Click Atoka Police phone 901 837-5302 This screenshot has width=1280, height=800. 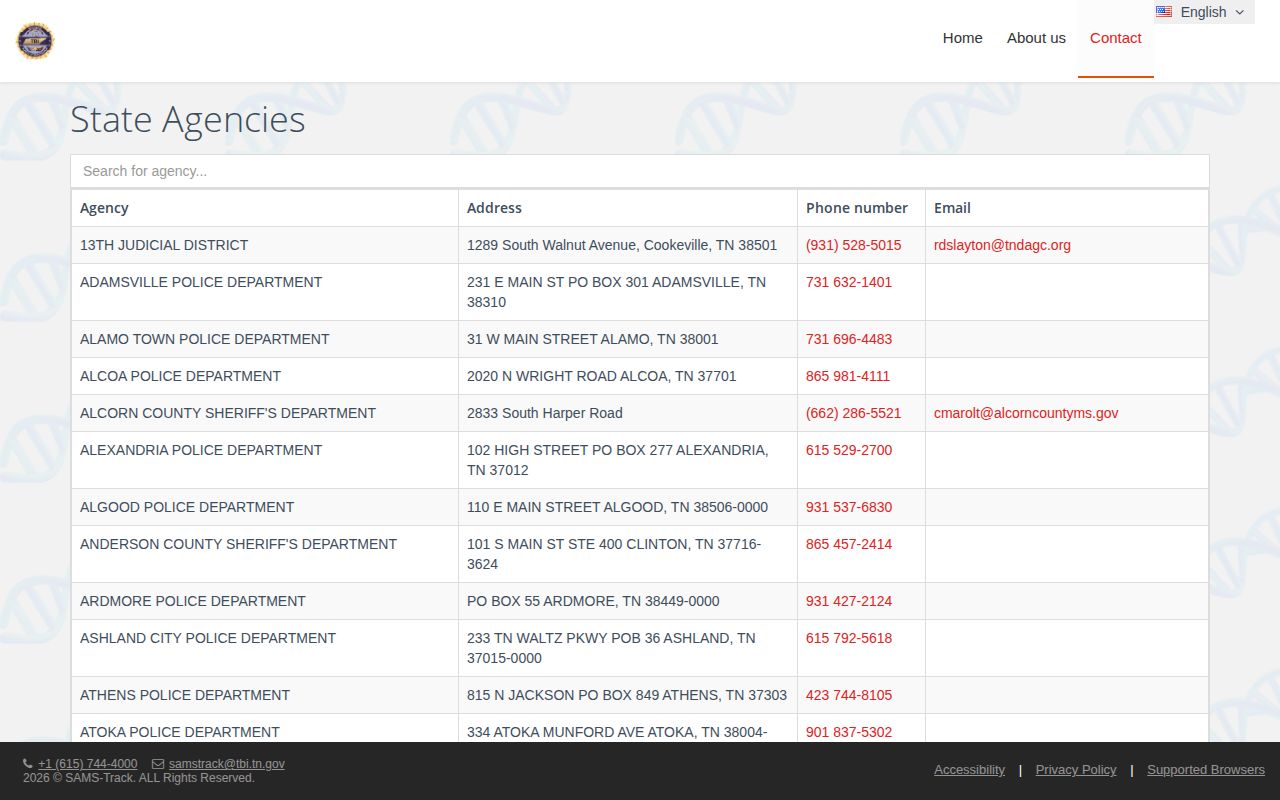click(x=849, y=732)
